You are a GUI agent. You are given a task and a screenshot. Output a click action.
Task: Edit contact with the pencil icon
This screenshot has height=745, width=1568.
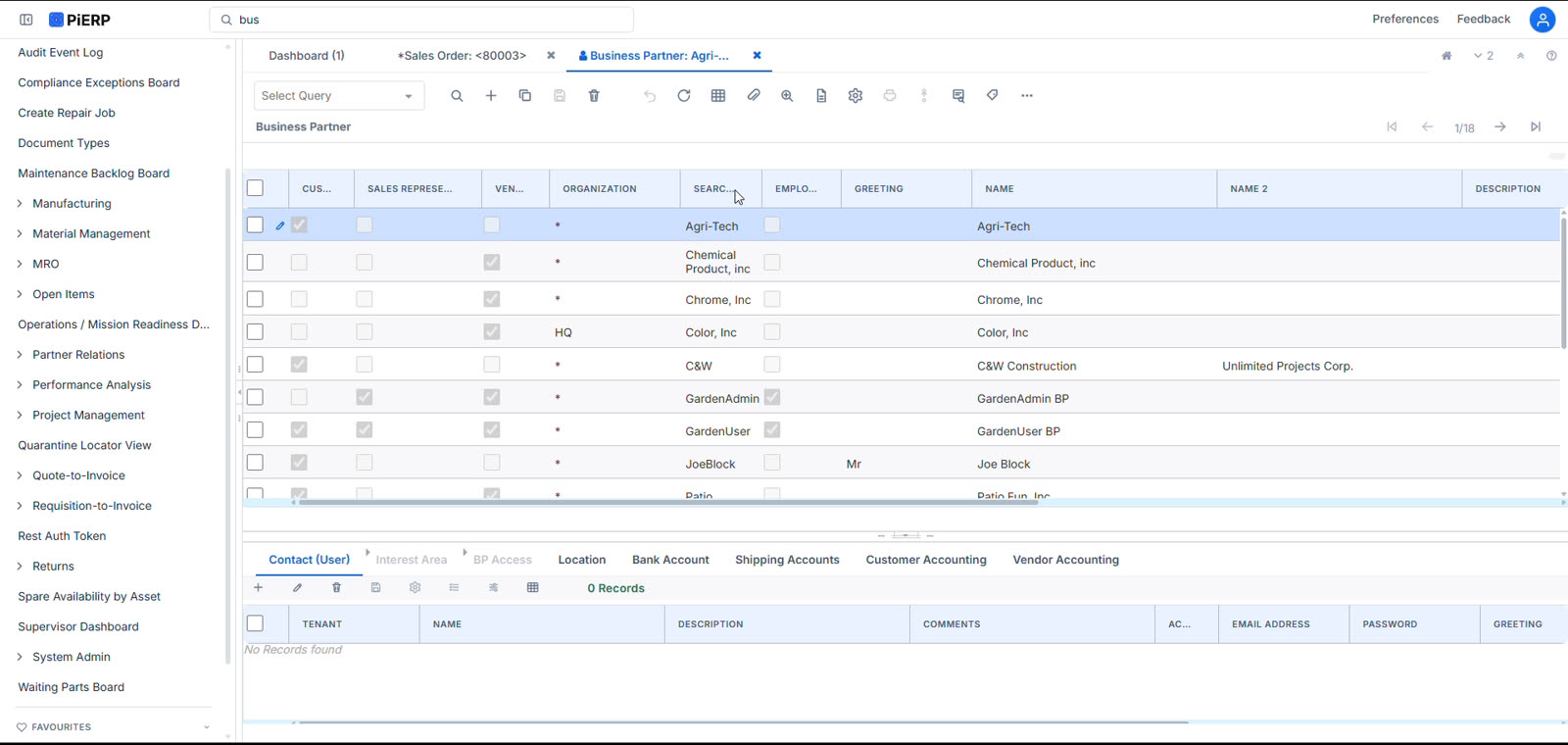[x=298, y=588]
